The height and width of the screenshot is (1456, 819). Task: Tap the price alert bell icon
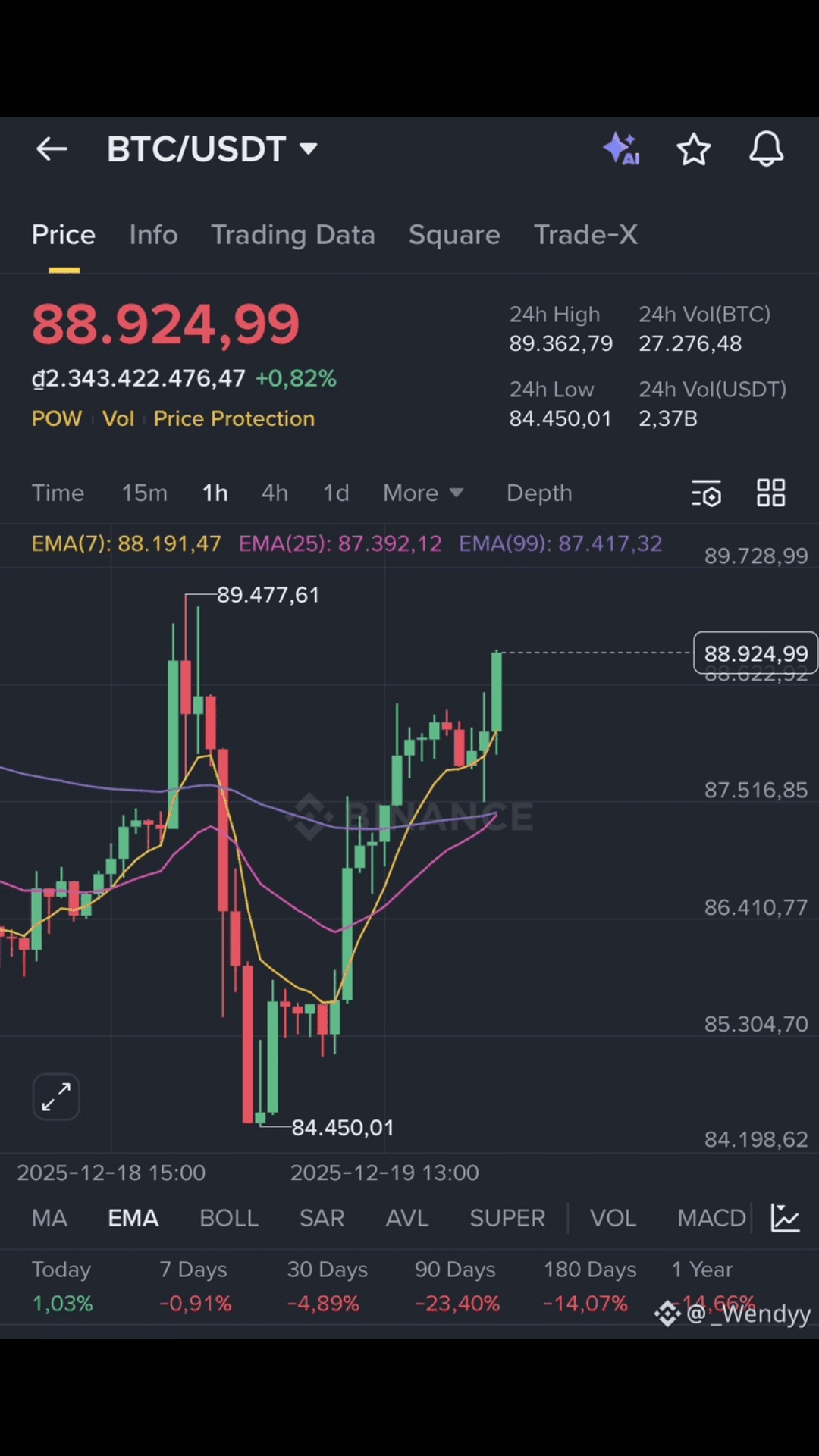click(766, 149)
